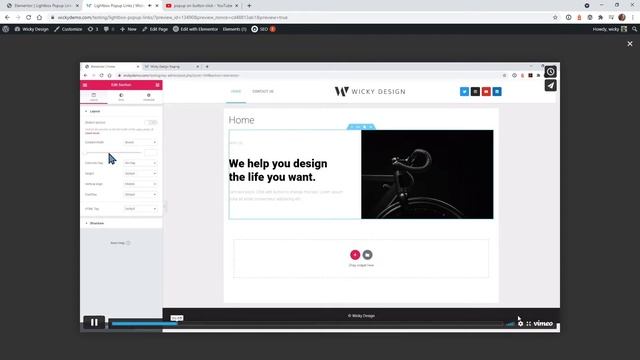Open comments from the admin bar
Screen dimensions: 640x360
(109, 29)
